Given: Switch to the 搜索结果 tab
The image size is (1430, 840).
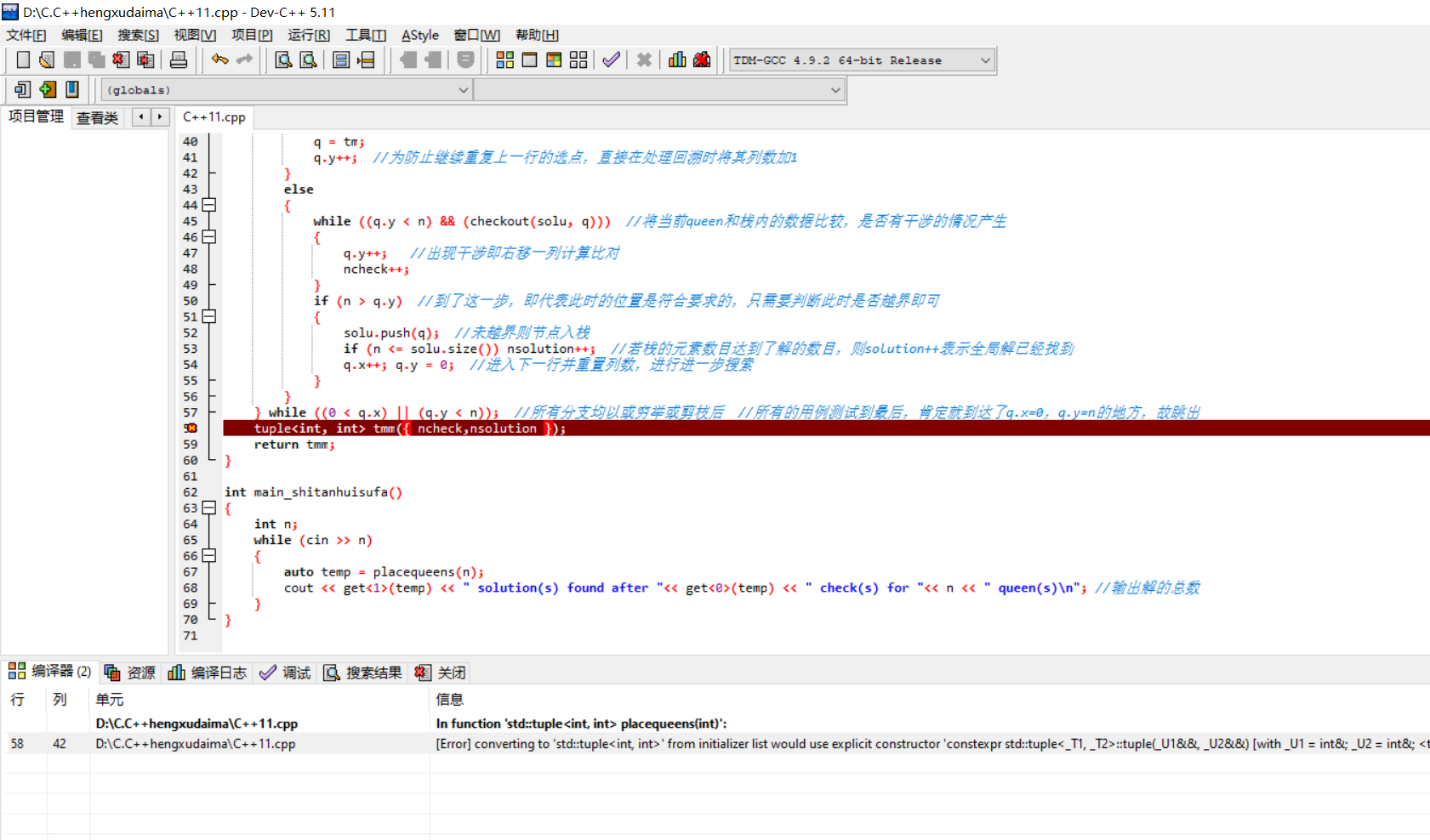Looking at the screenshot, I should (x=363, y=673).
